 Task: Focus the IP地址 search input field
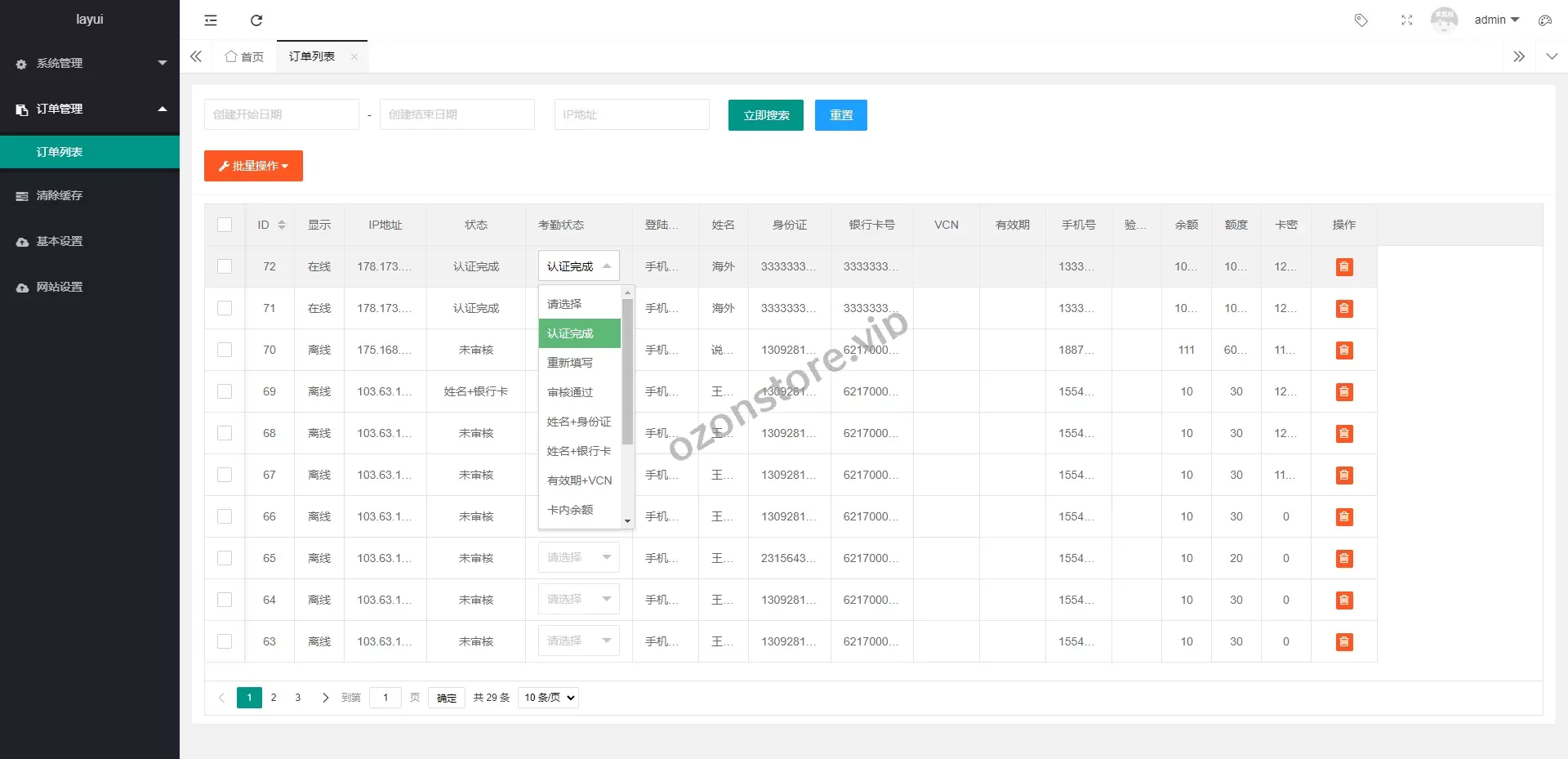coord(631,115)
